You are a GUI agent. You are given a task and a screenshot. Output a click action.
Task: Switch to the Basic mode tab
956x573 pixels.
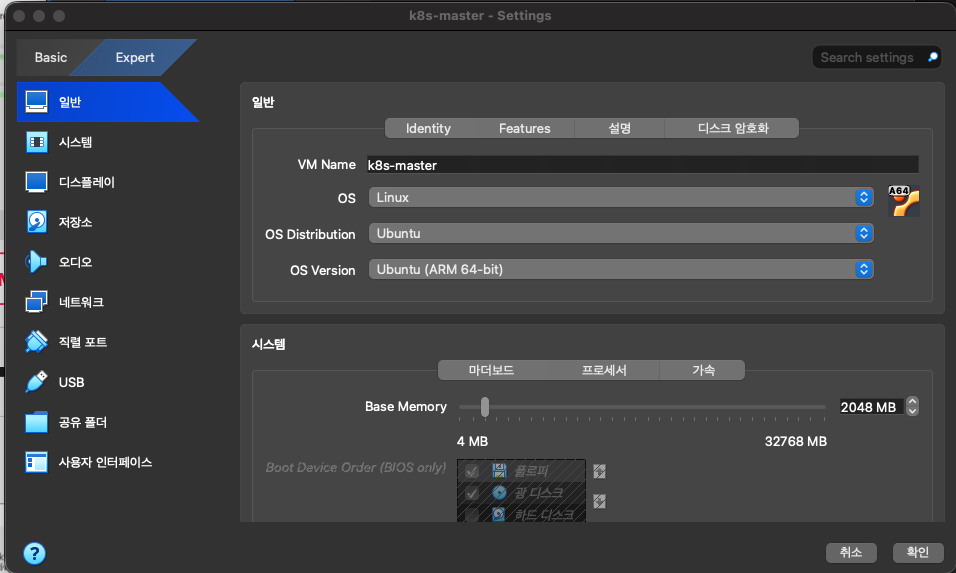click(x=51, y=57)
